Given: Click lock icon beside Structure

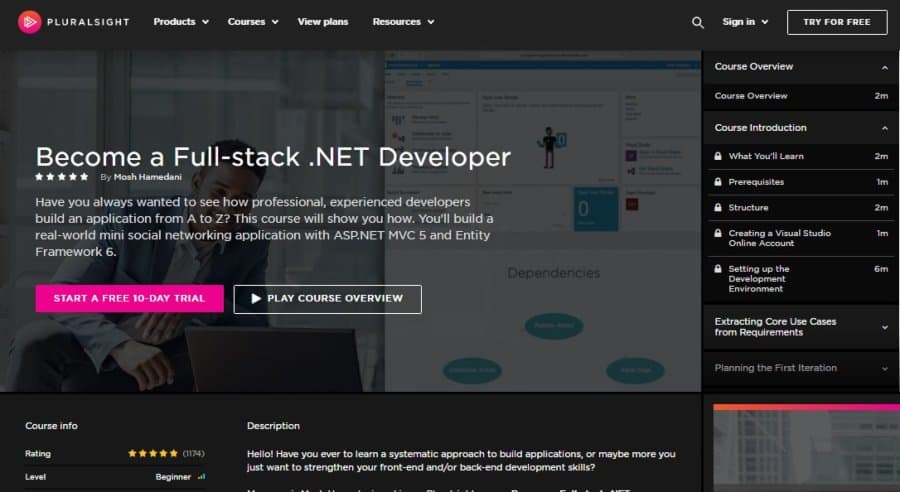Looking at the screenshot, I should pyautogui.click(x=717, y=207).
